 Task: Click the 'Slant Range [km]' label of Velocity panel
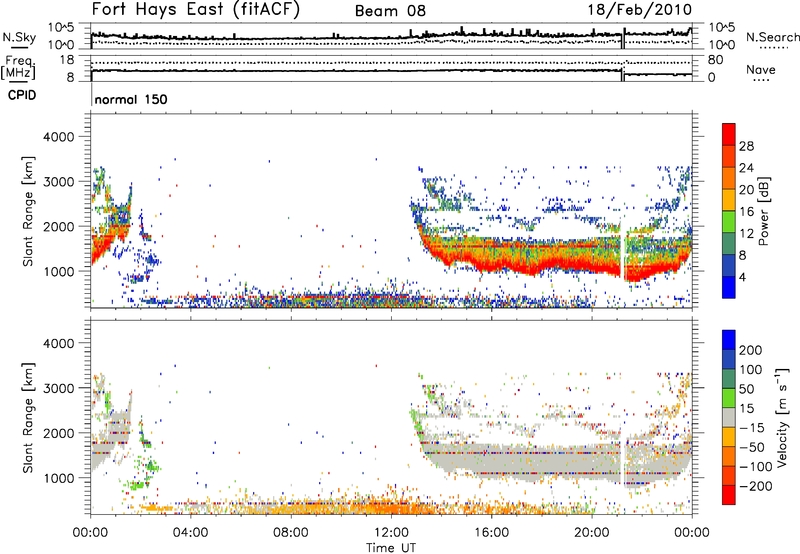(29, 417)
